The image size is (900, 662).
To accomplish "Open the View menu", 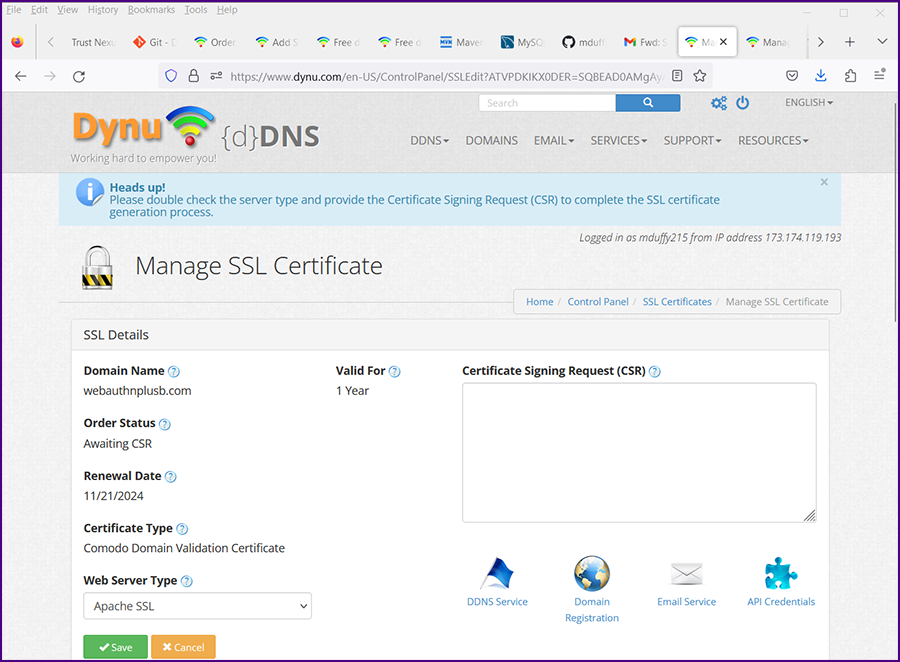I will (67, 10).
